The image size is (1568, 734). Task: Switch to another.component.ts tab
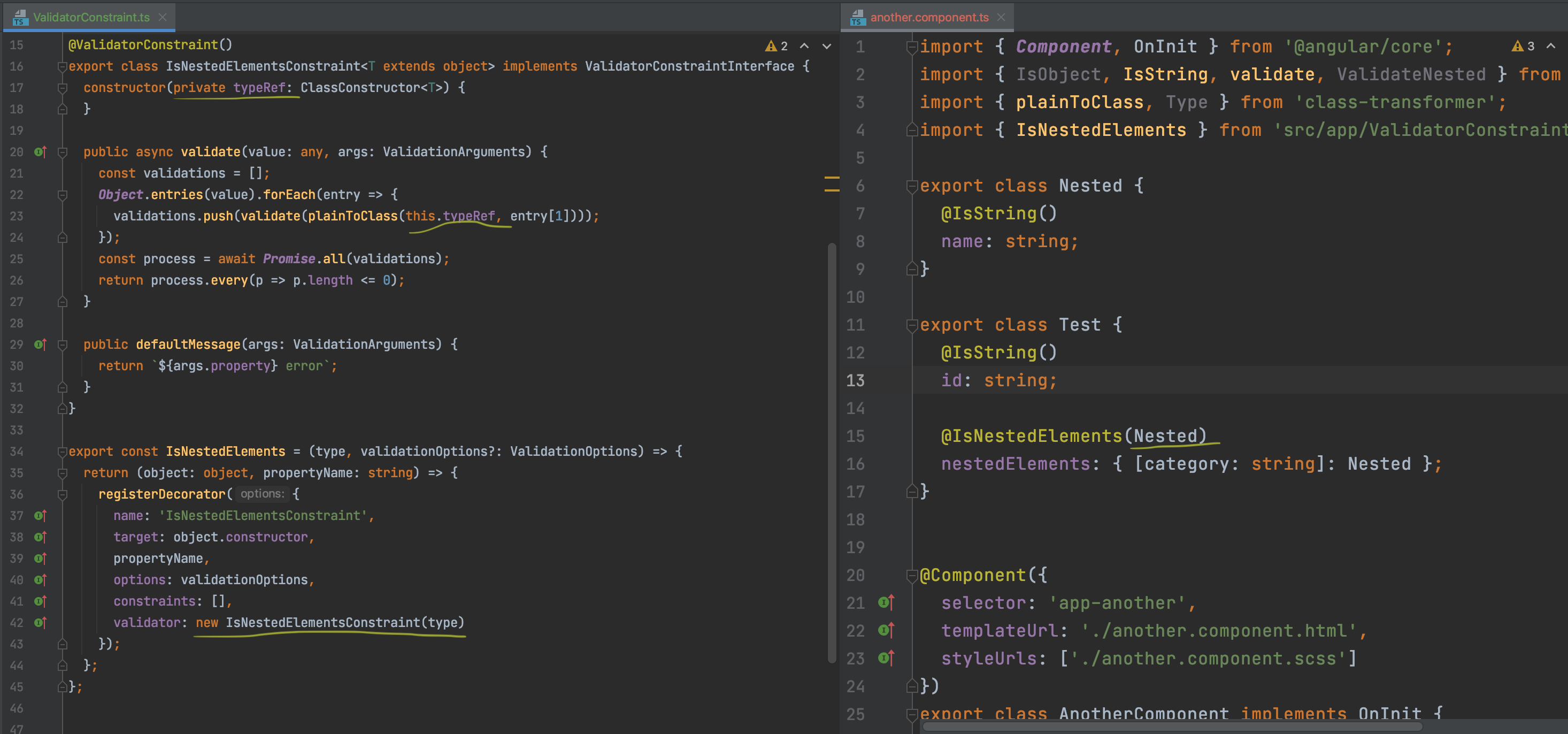tap(929, 17)
